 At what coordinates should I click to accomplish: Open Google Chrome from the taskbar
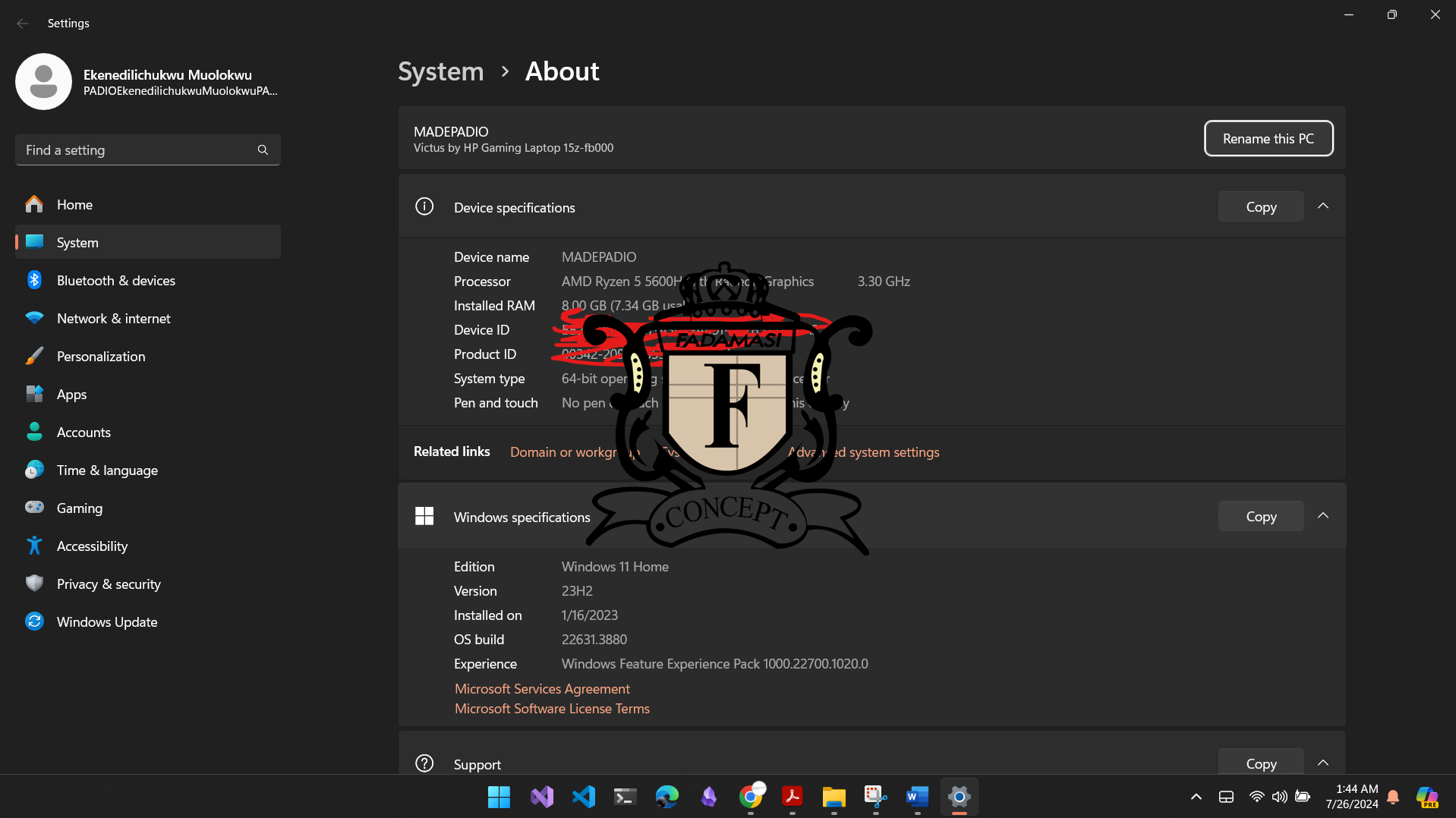[751, 797]
